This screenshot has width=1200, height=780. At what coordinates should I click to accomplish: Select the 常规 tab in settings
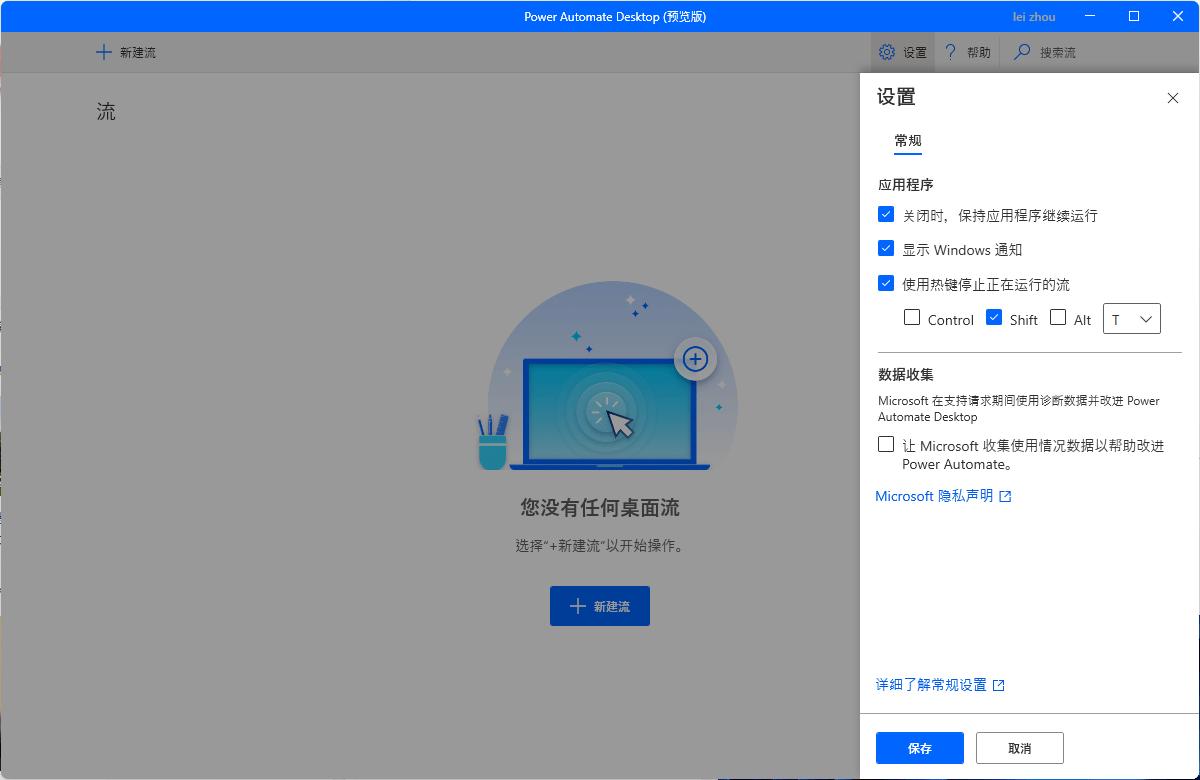point(907,141)
